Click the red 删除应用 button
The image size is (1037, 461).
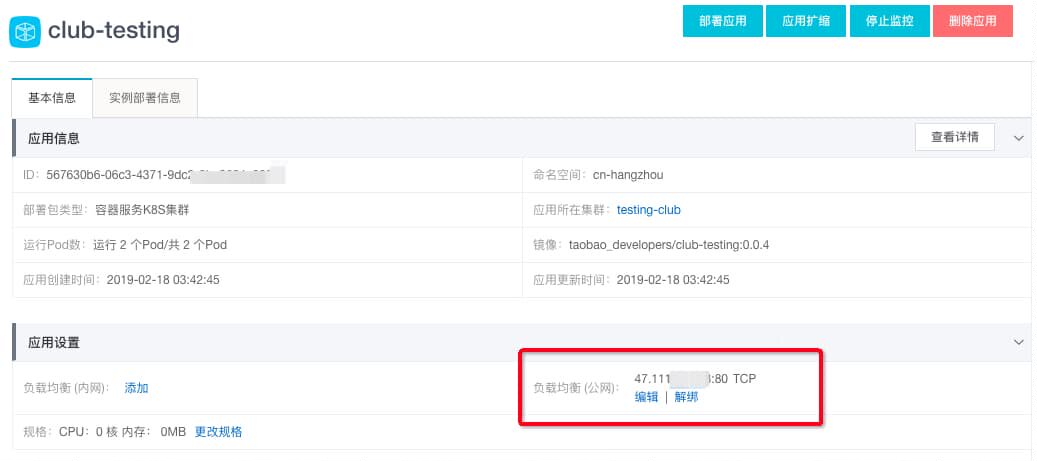point(972,21)
